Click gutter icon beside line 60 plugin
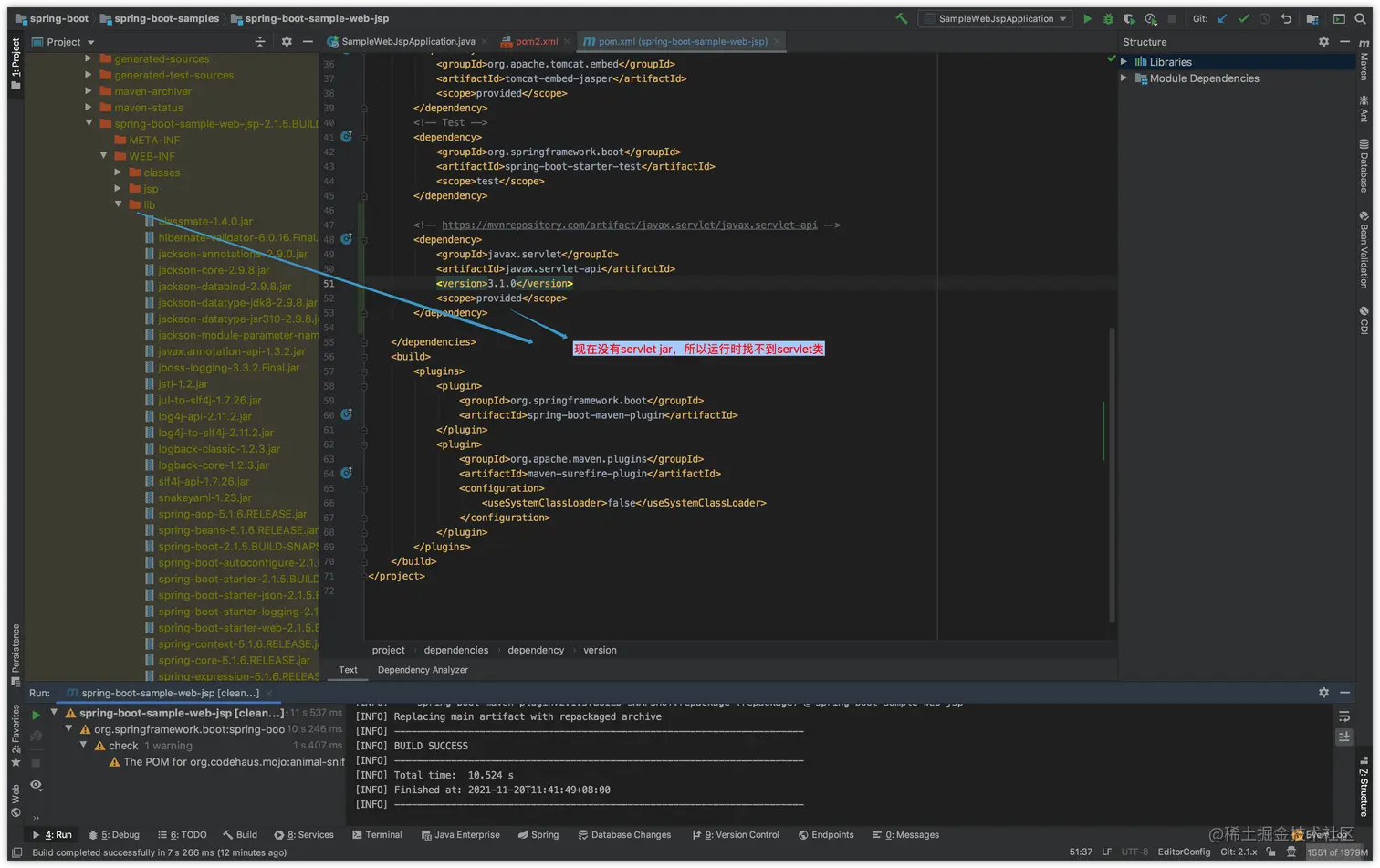Screen dimensions: 1380x868 tap(347, 414)
